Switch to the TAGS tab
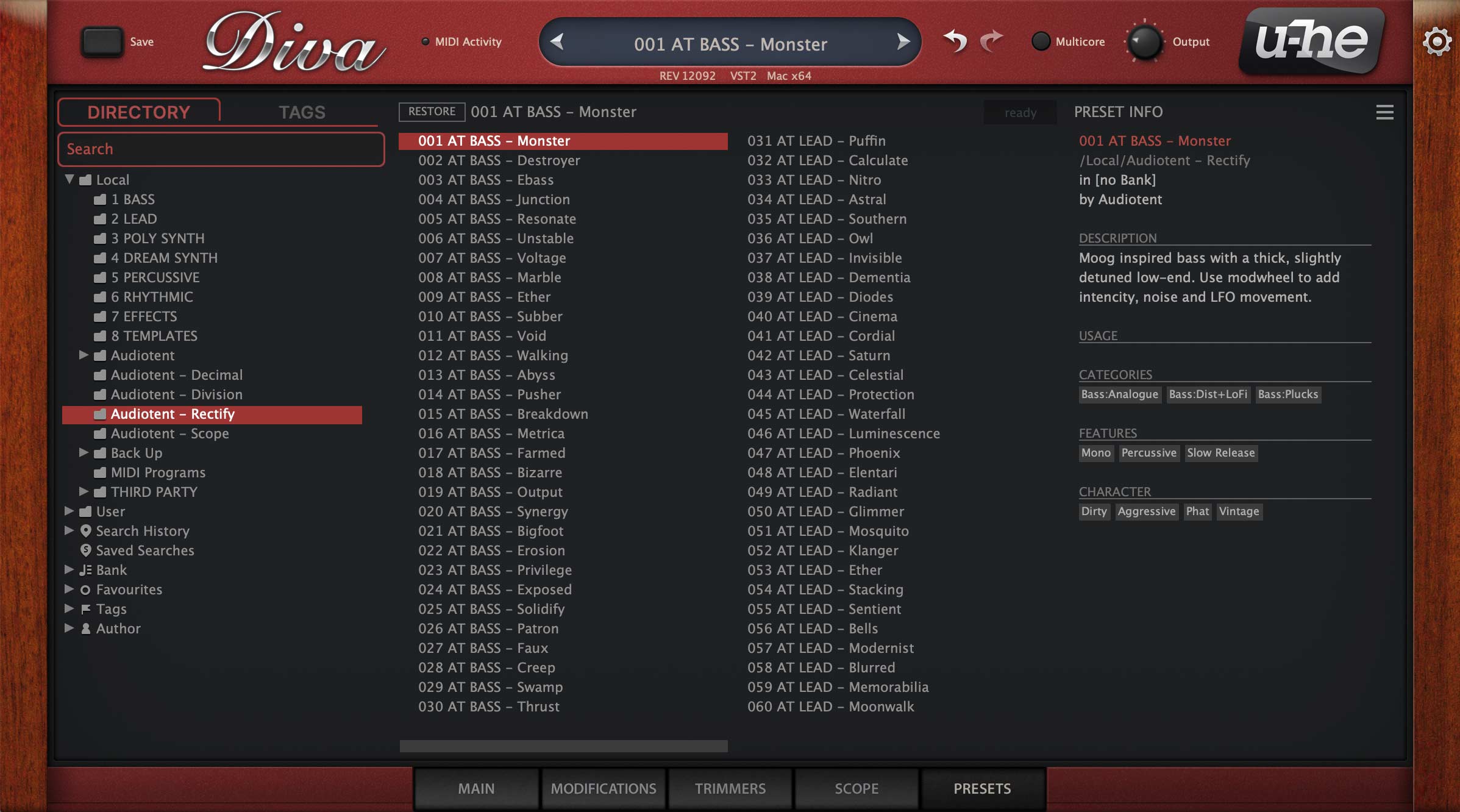The width and height of the screenshot is (1460, 812). click(x=302, y=112)
